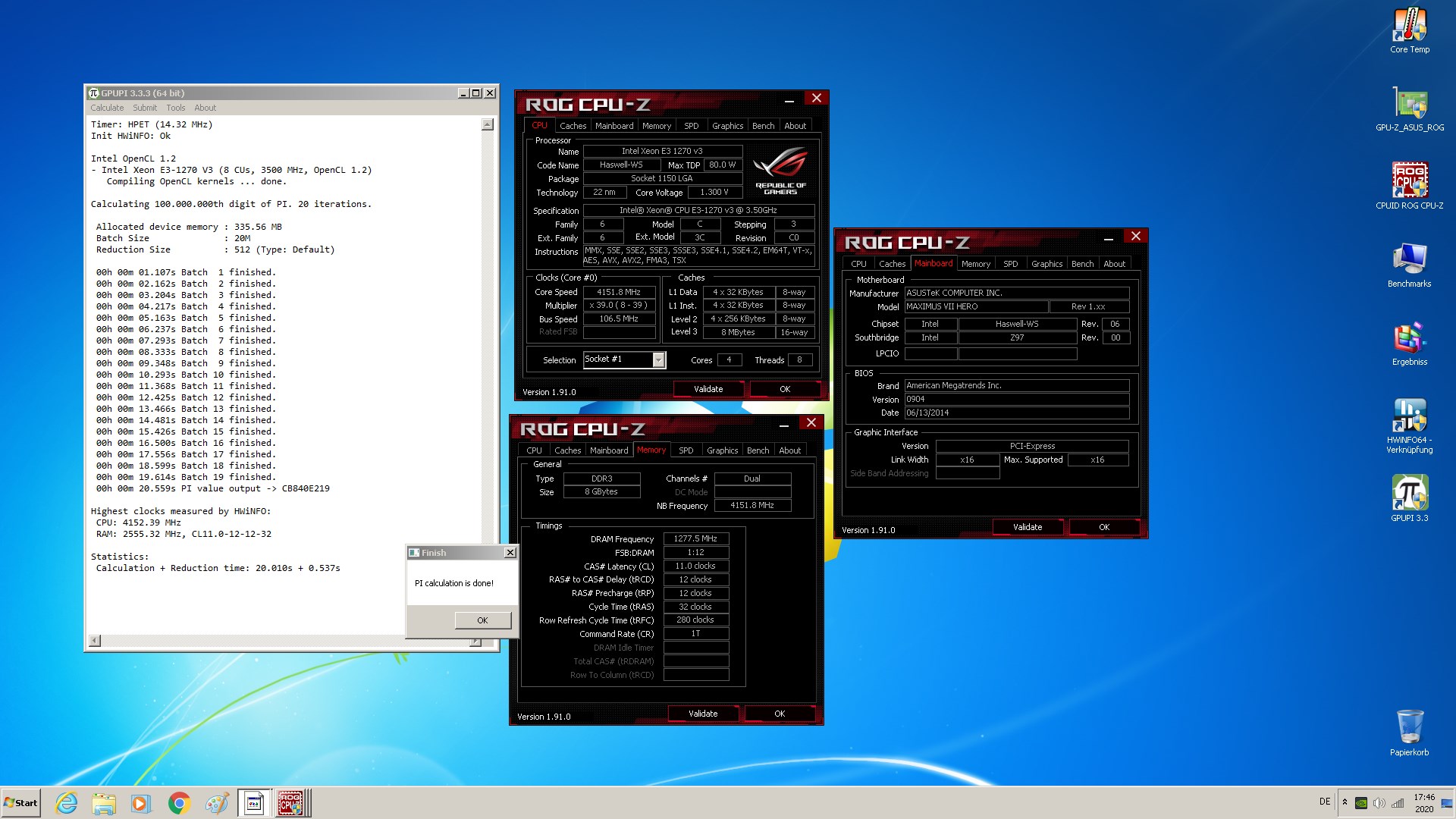
Task: Switch to Bench tab in Memory window
Action: pyautogui.click(x=758, y=450)
